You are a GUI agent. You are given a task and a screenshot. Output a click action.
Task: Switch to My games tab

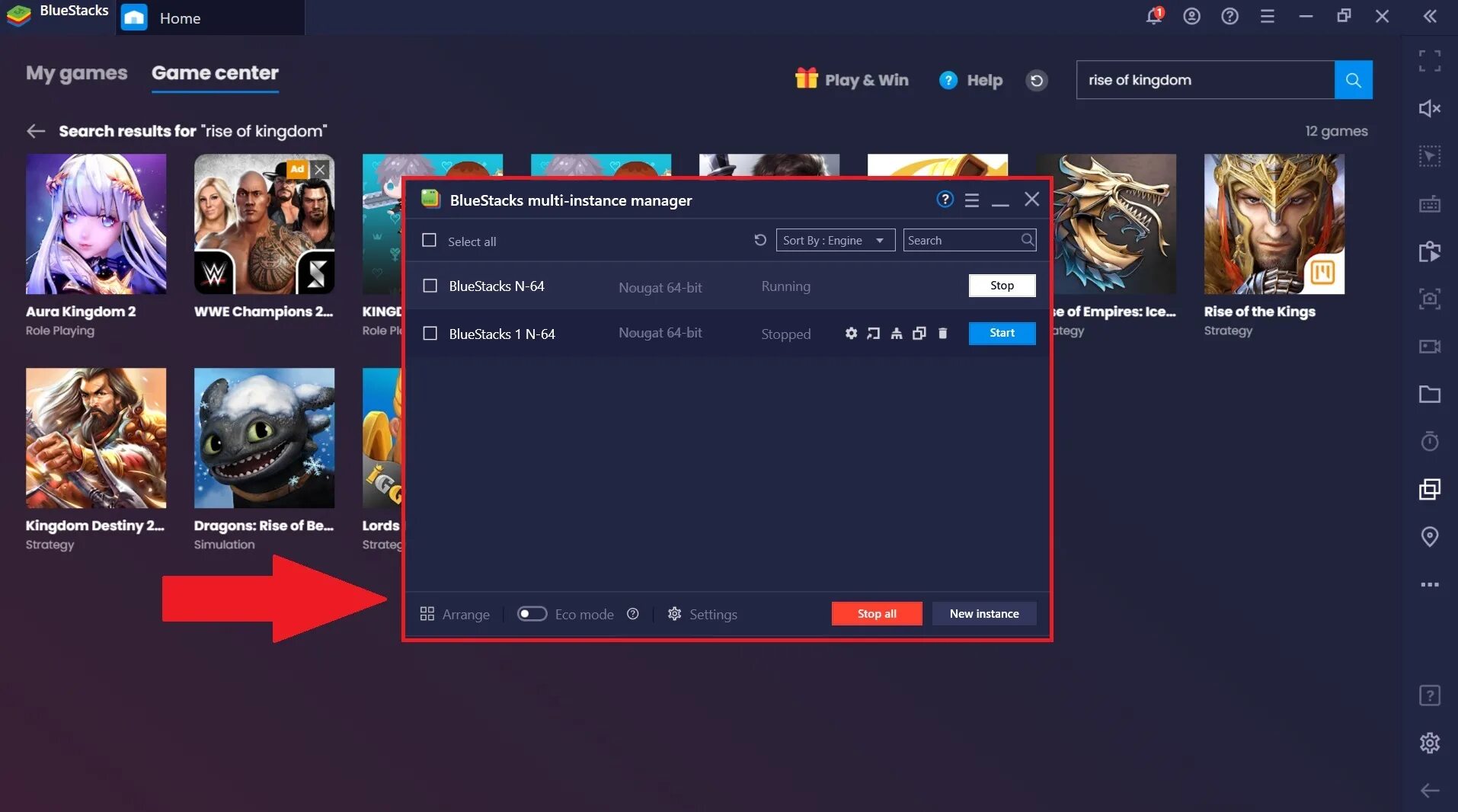[76, 73]
